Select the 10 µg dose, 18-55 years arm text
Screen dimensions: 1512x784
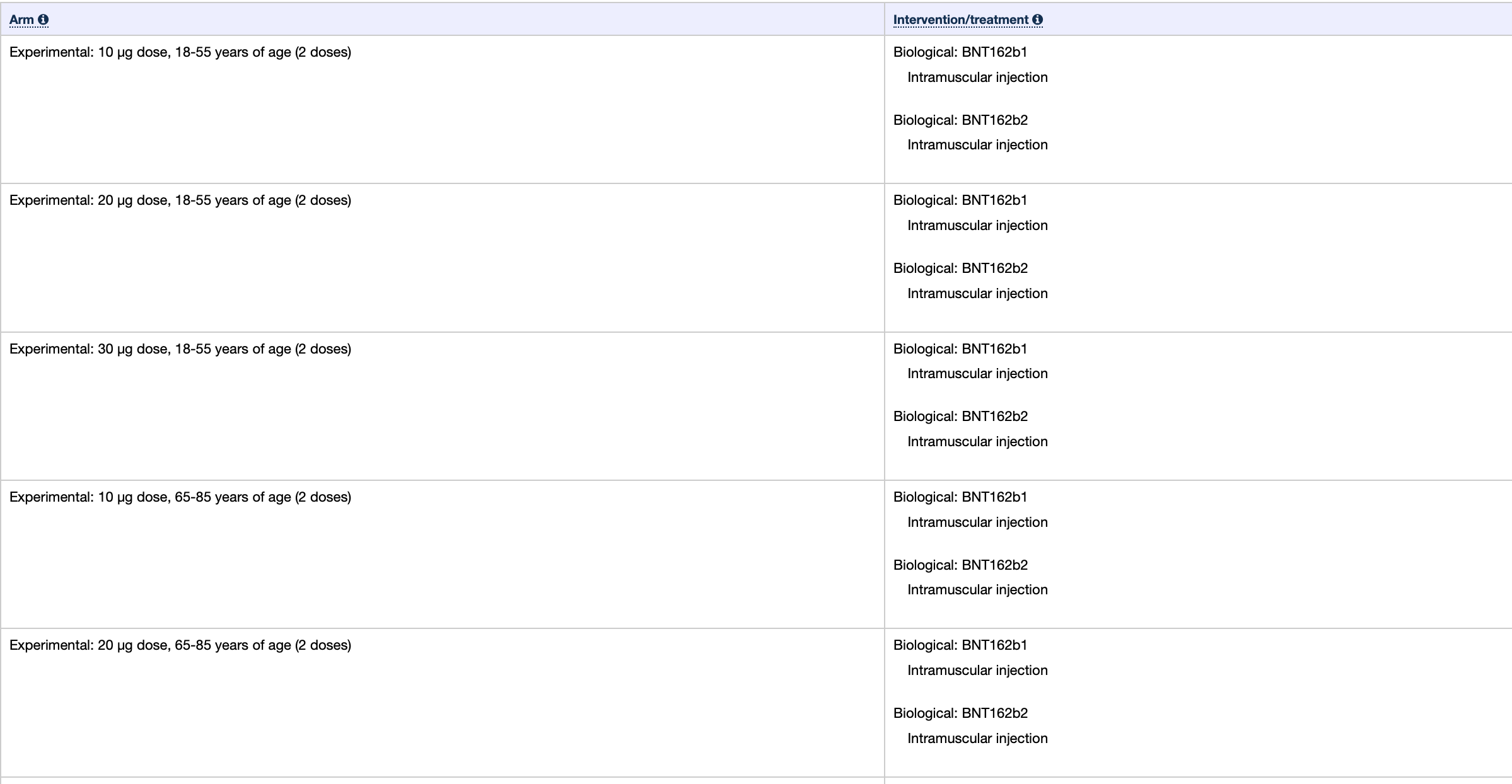click(x=180, y=52)
